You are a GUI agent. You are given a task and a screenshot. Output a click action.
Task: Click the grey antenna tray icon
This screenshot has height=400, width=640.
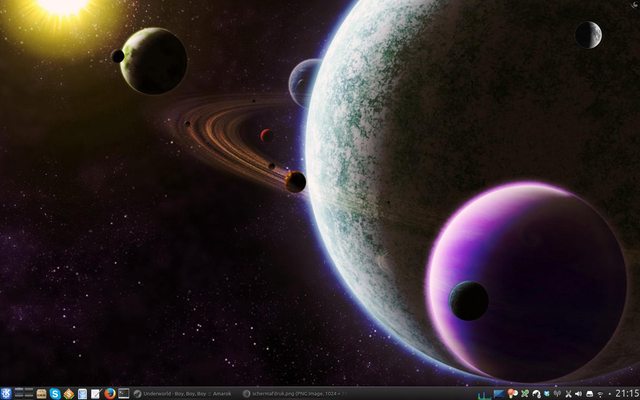pos(557,394)
